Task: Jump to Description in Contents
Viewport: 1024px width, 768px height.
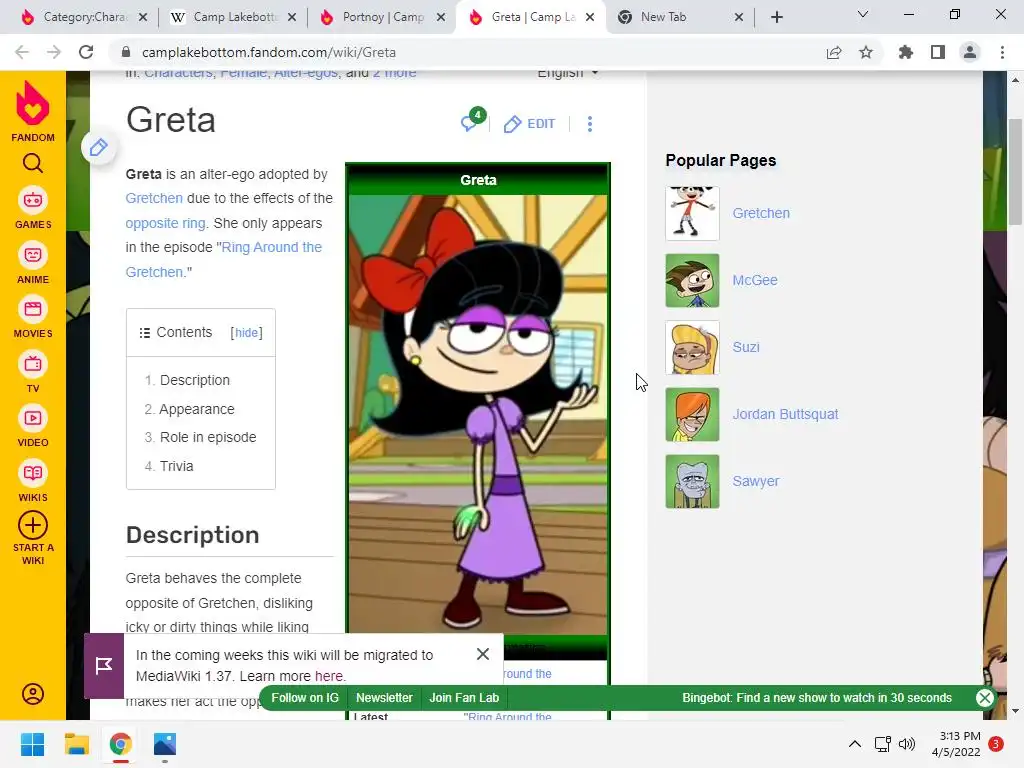Action: coord(195,380)
